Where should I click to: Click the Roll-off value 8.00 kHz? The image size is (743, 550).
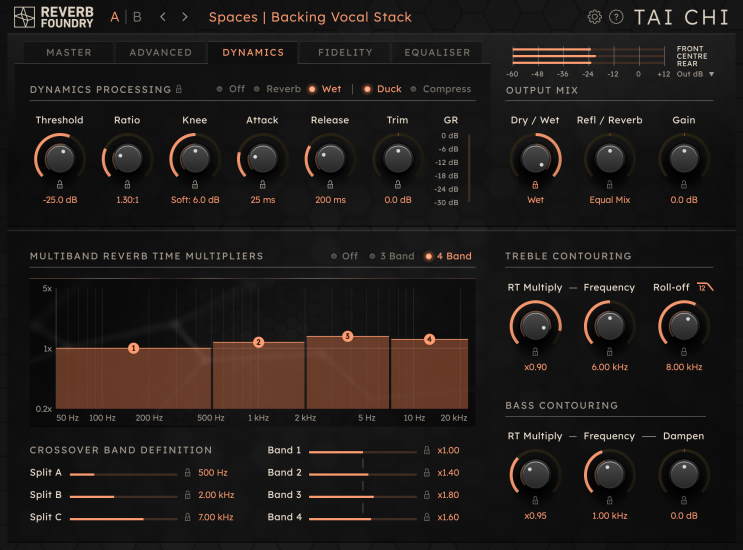pos(684,367)
